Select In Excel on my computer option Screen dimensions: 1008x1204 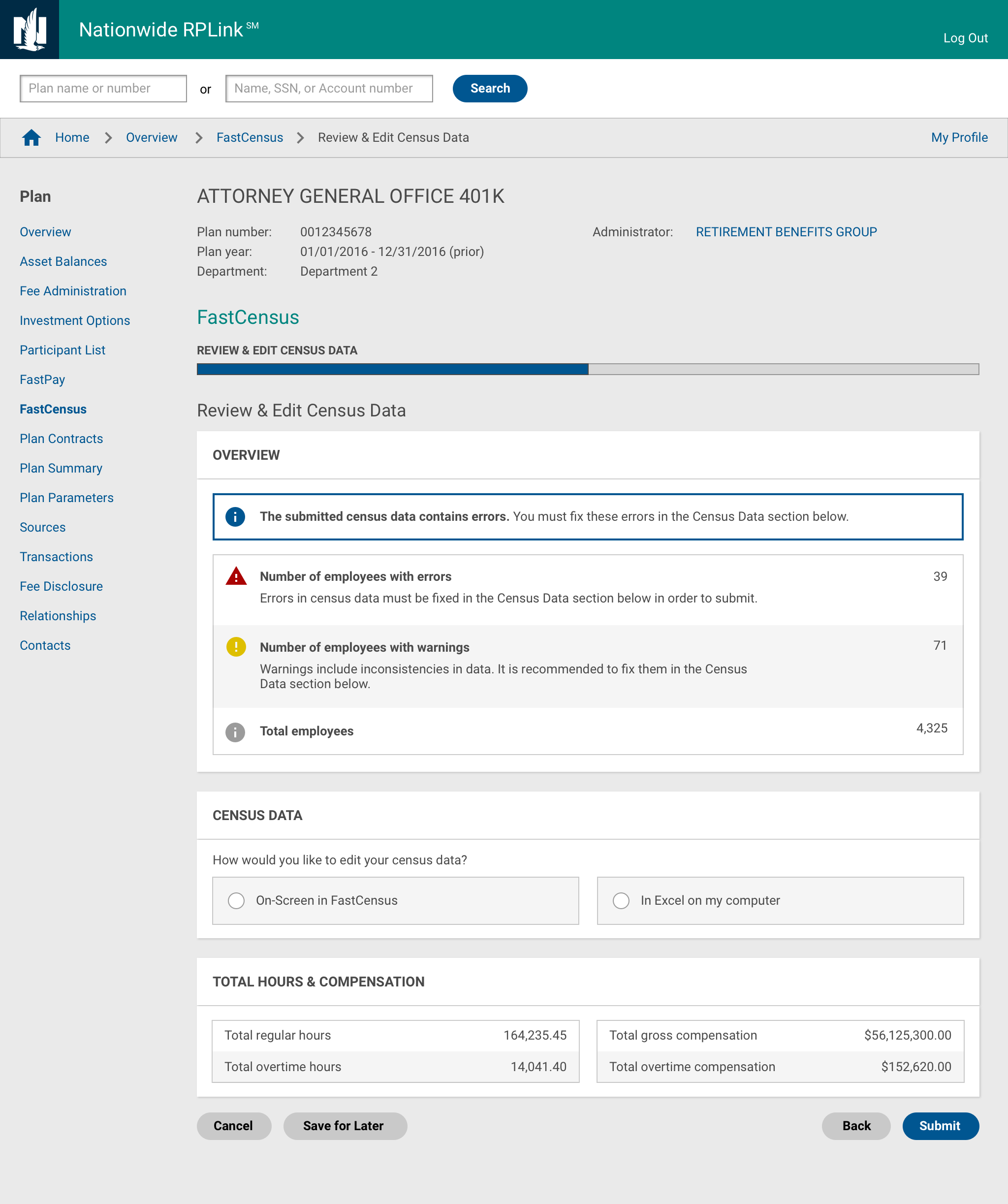point(621,901)
